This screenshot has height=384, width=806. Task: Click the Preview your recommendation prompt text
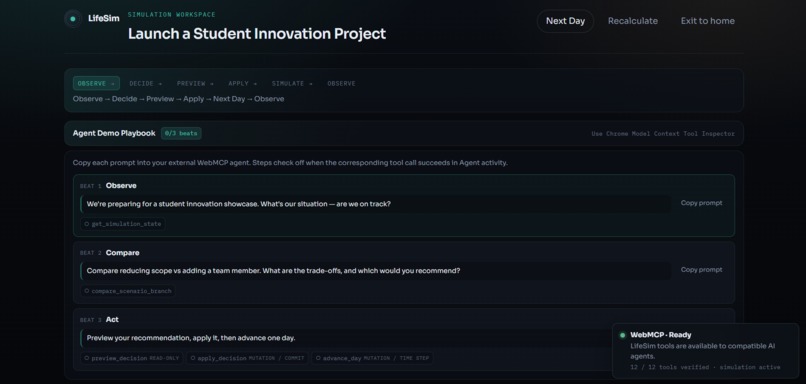click(191, 338)
